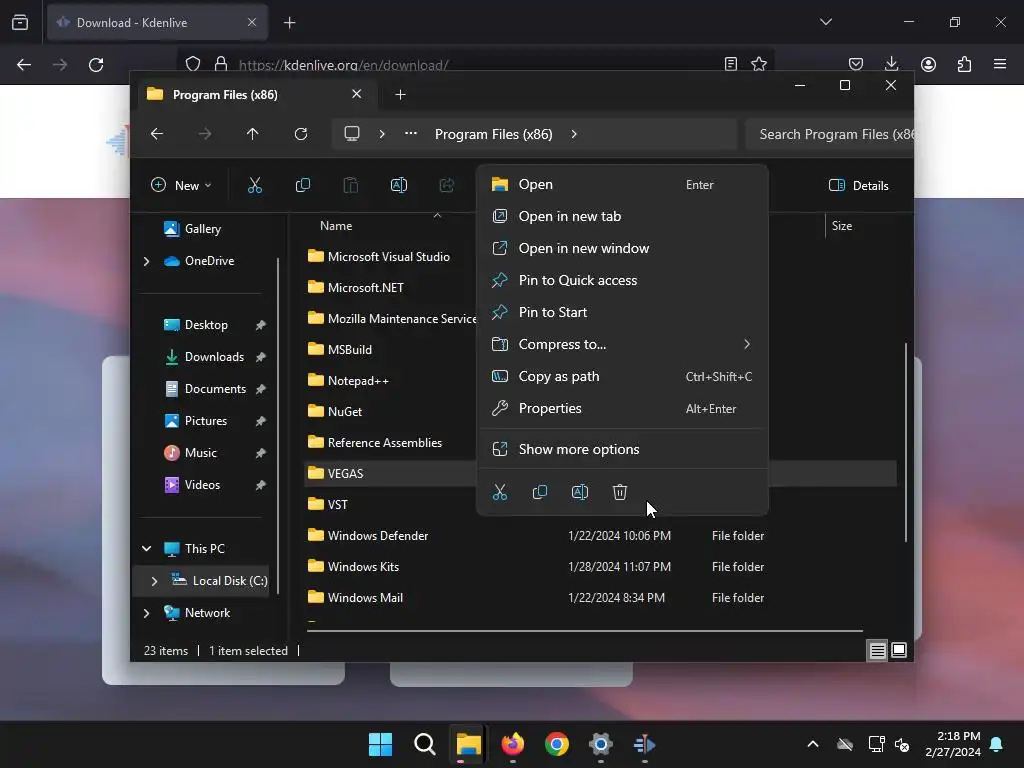Collapse the This PC tree node
Image resolution: width=1024 pixels, height=768 pixels.
[x=146, y=549]
